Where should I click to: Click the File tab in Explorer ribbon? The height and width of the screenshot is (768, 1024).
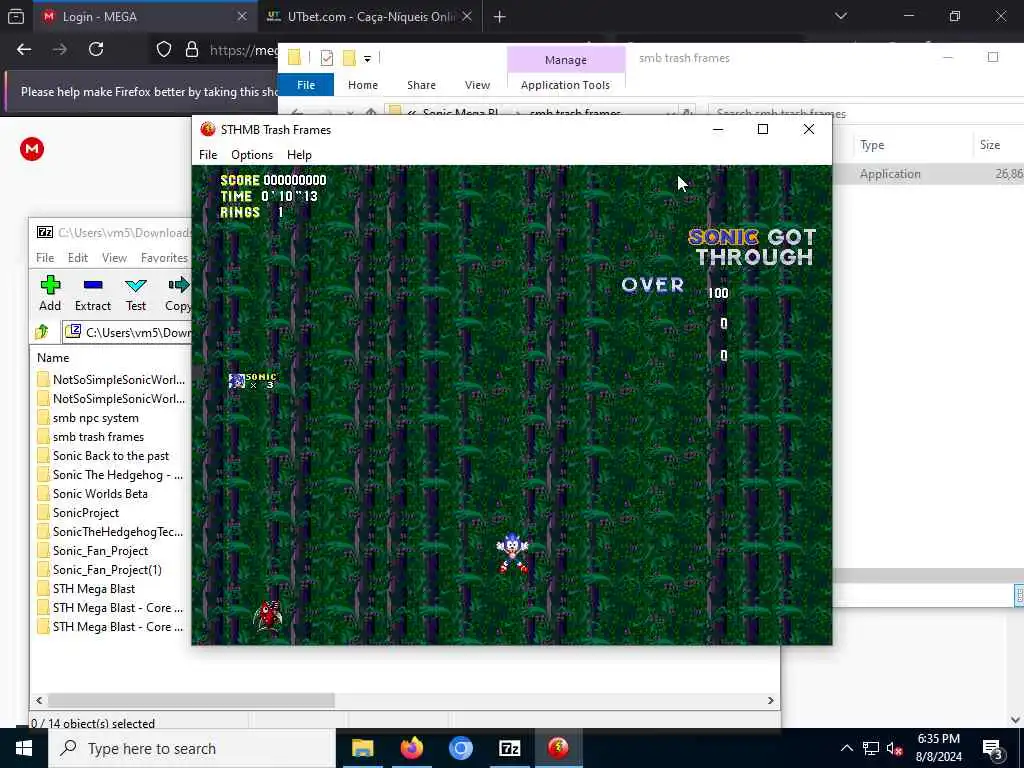[x=306, y=85]
